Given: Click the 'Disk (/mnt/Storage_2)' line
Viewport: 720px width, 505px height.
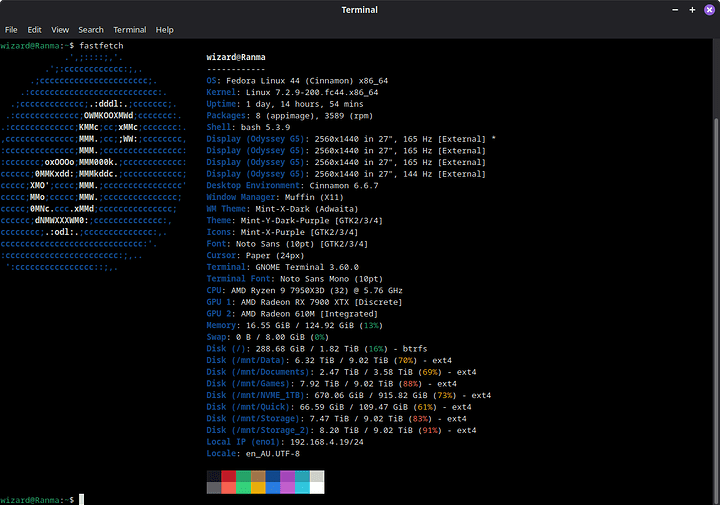Looking at the screenshot, I should pyautogui.click(x=341, y=430).
